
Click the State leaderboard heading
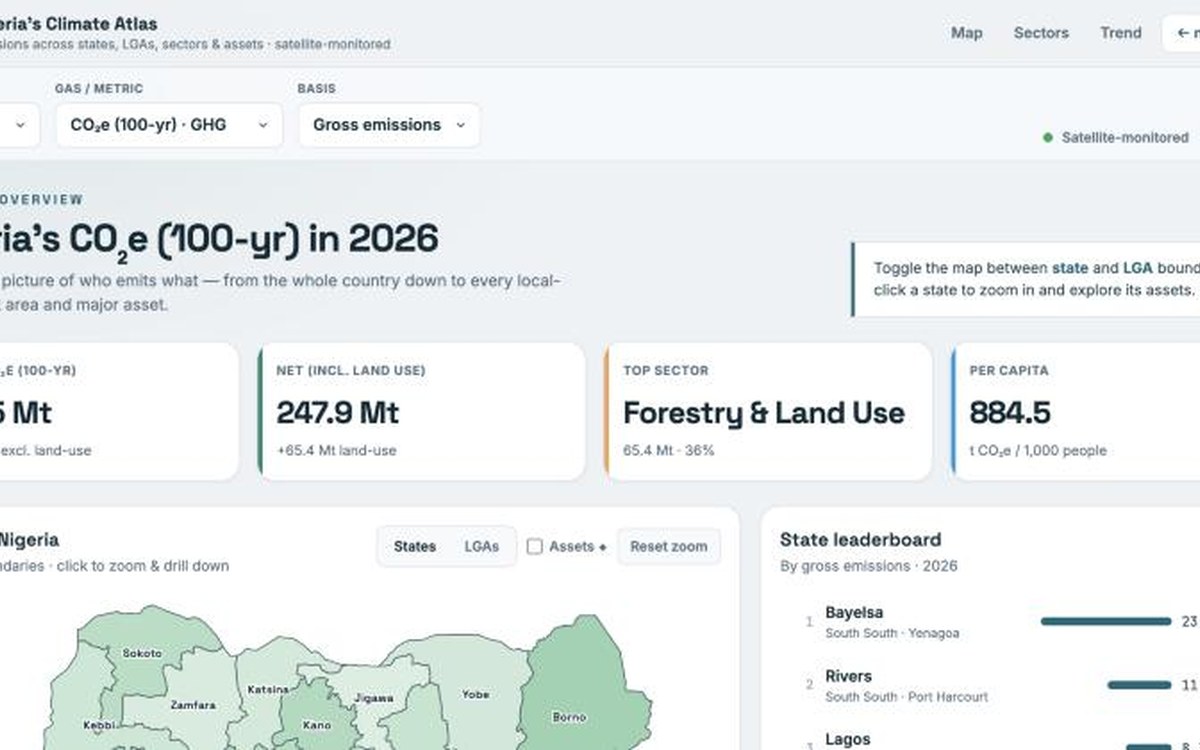coord(860,540)
